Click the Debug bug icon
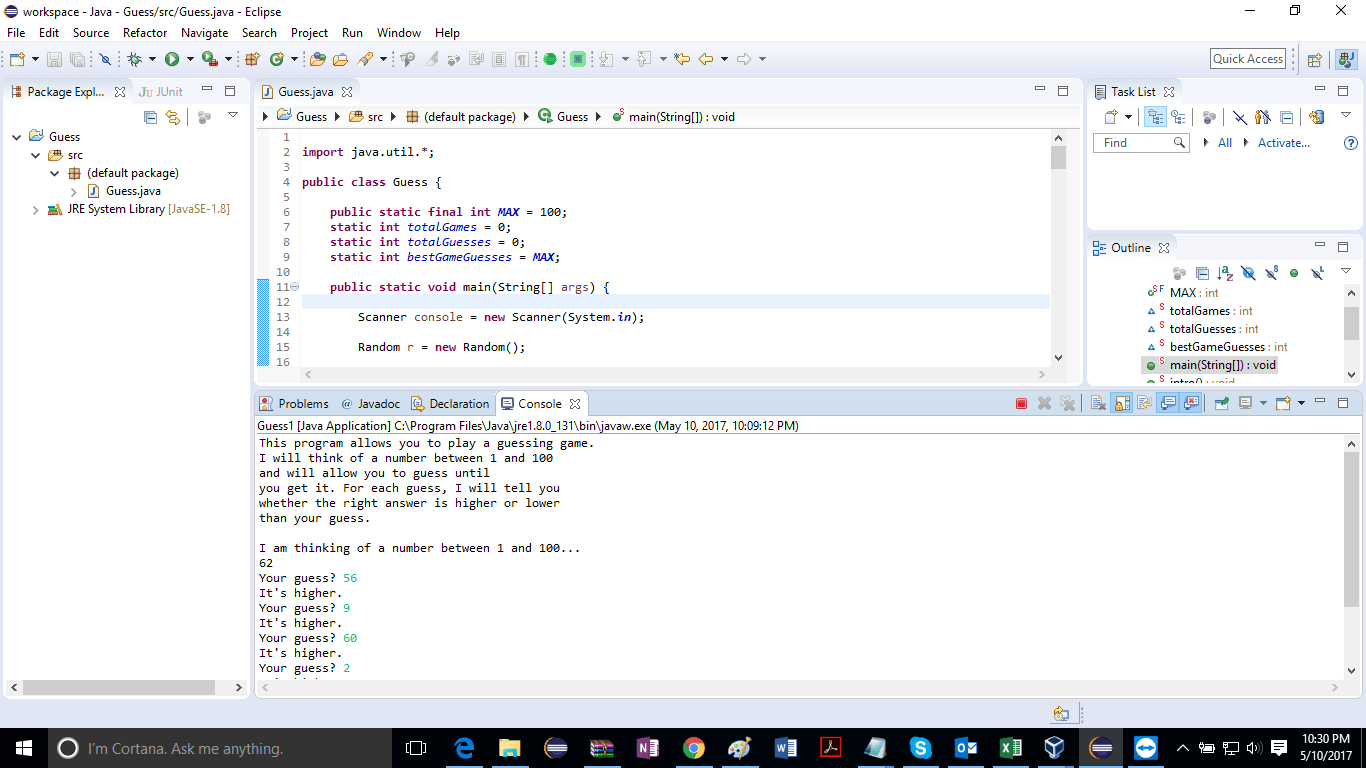Viewport: 1366px width, 768px height. click(135, 59)
